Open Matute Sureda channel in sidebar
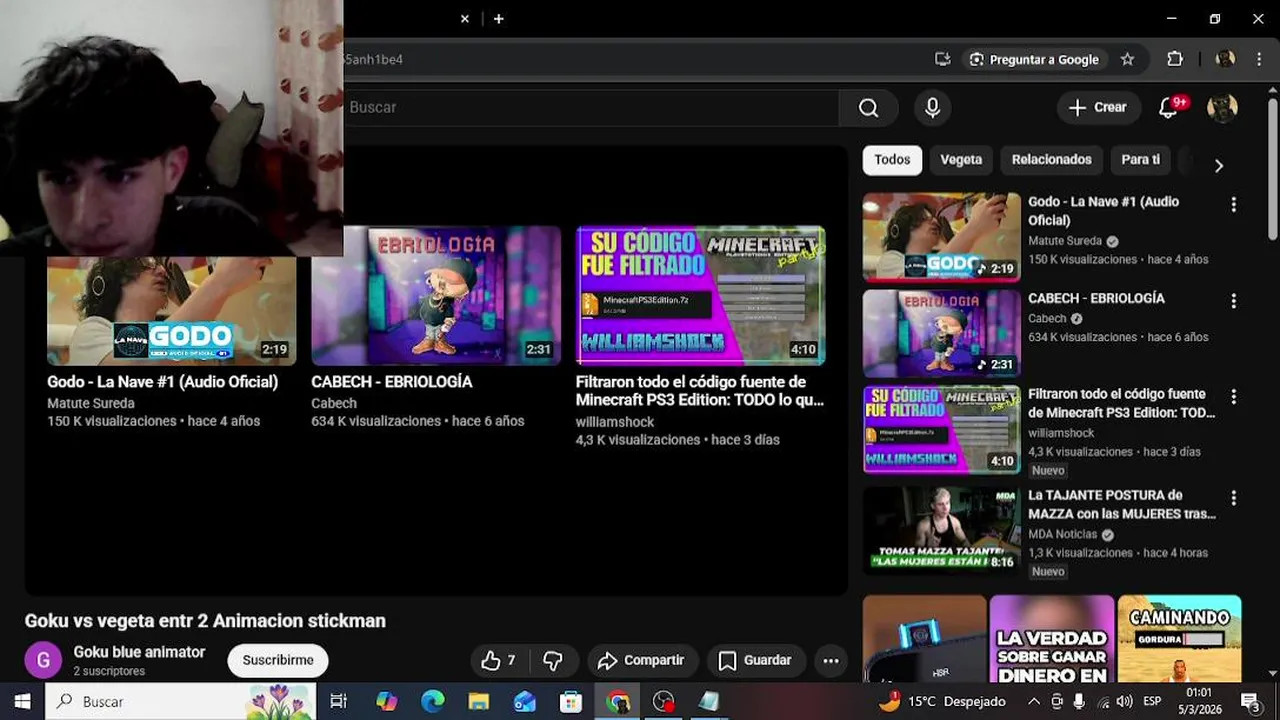The image size is (1280, 720). point(1065,241)
